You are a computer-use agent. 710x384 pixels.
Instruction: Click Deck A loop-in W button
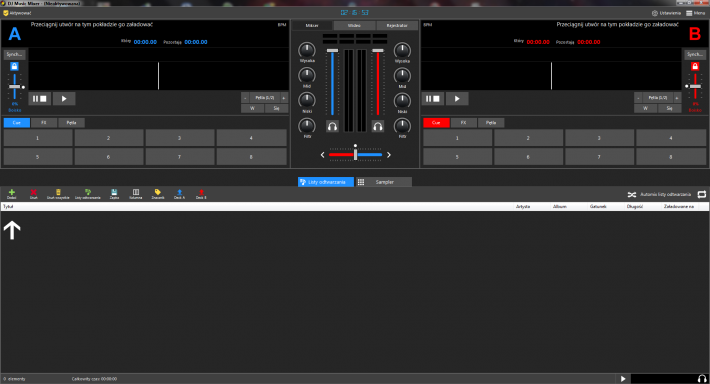click(252, 108)
